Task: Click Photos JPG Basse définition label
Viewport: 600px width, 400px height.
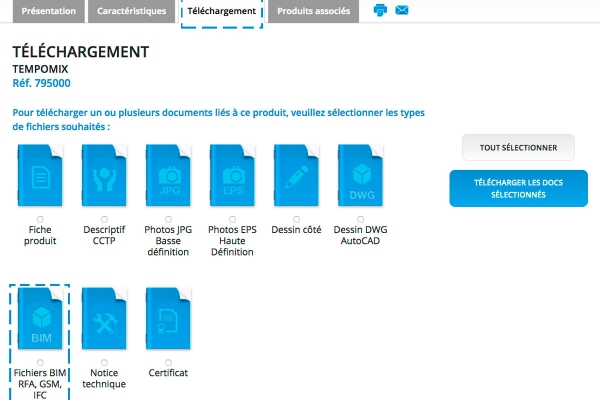Action: click(168, 240)
